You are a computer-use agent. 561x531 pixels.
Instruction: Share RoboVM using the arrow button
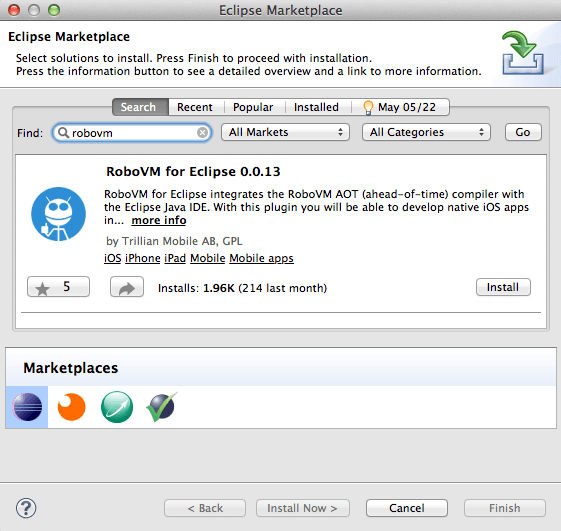127,287
